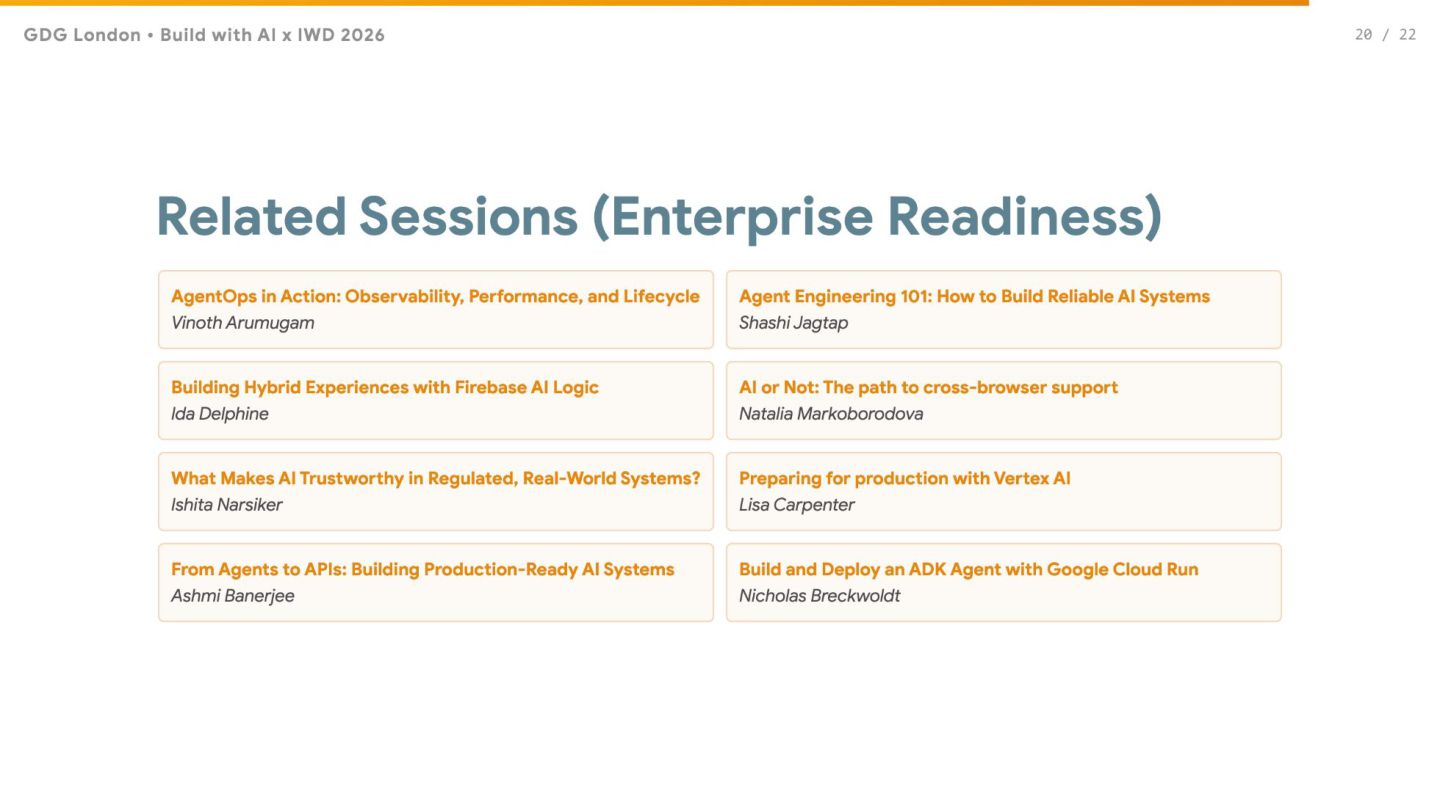Click the Related Sessions slide heading
This screenshot has width=1440, height=810.
tap(659, 216)
